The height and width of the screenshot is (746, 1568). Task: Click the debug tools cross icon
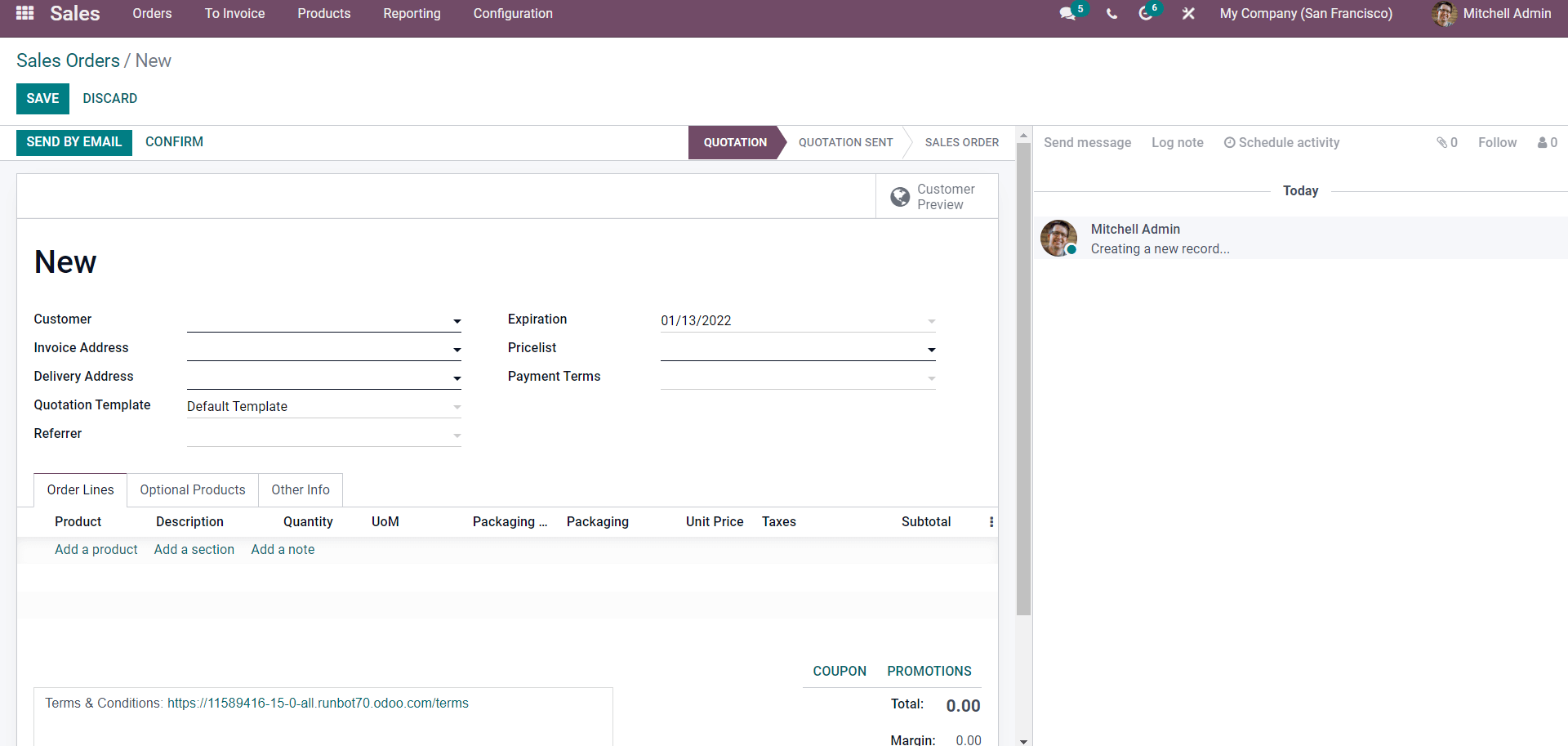tap(1188, 14)
